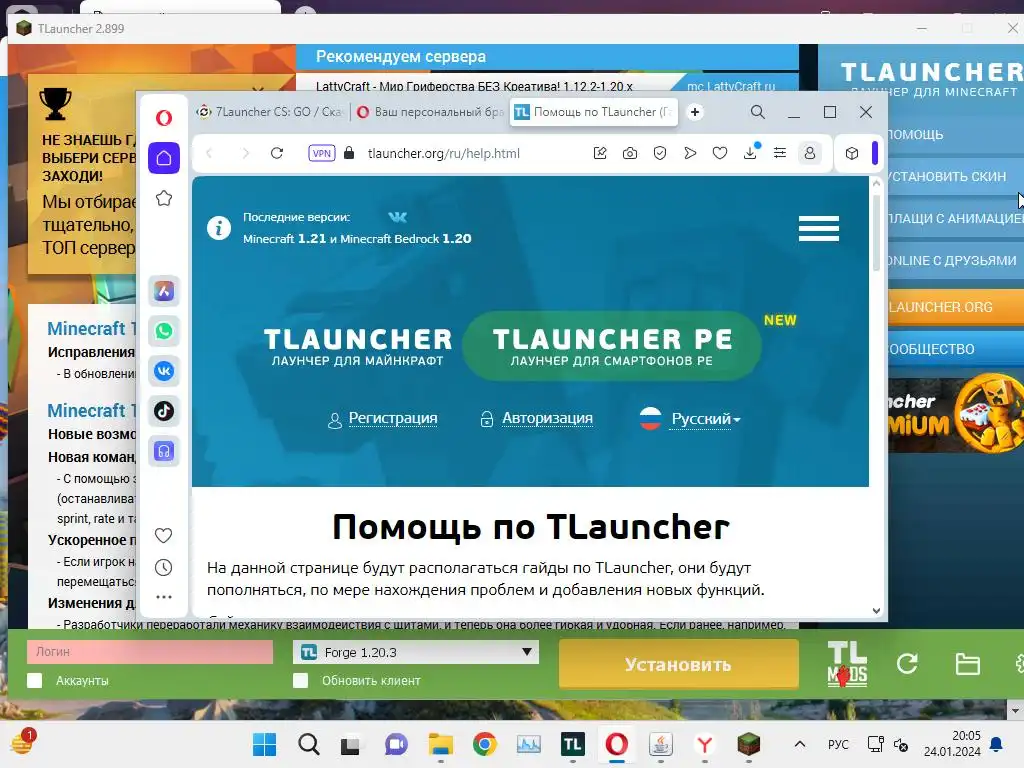Open File Explorer from the taskbar
The height and width of the screenshot is (768, 1024).
pyautogui.click(x=440, y=744)
